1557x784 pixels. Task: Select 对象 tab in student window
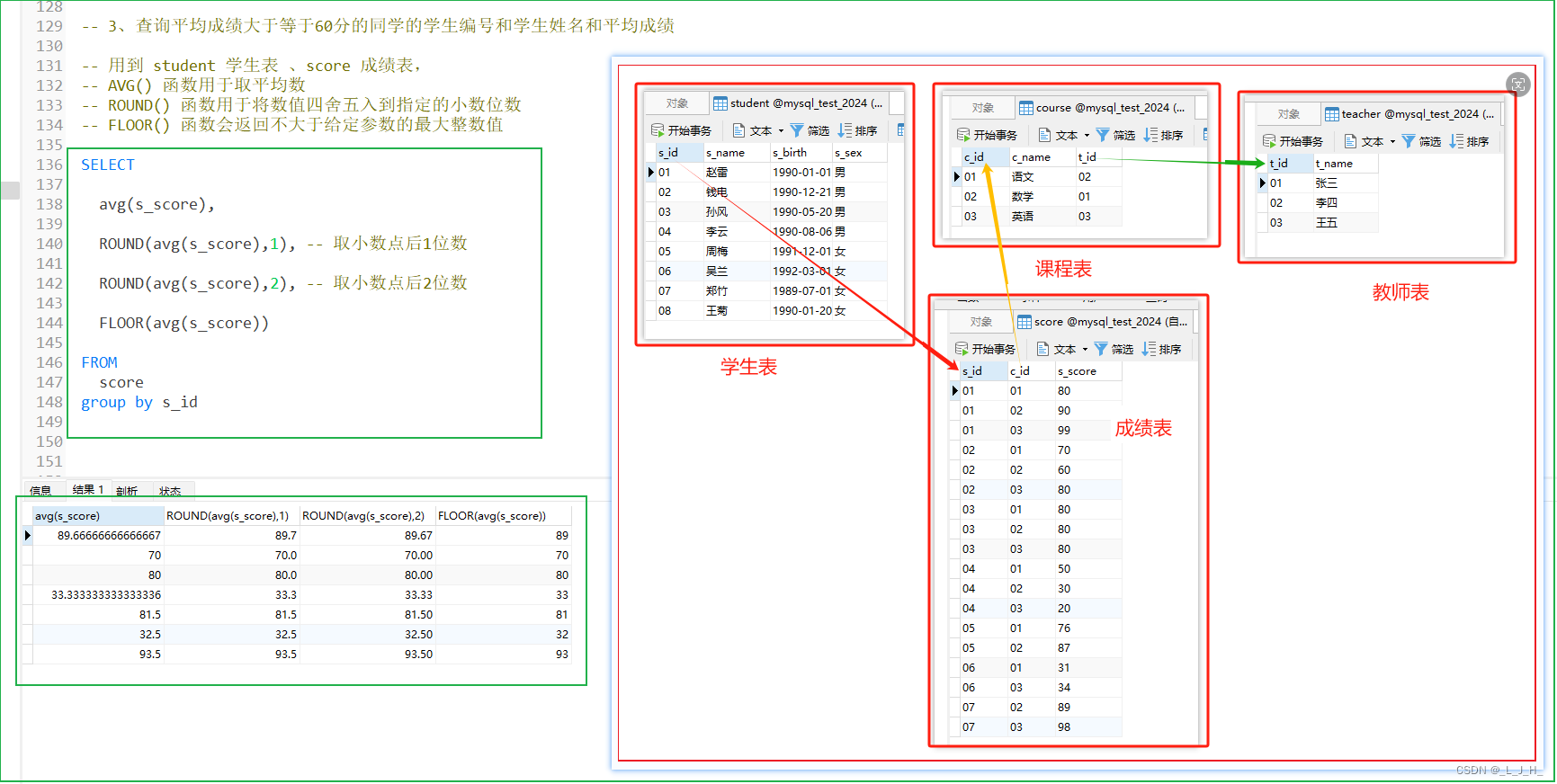(677, 103)
